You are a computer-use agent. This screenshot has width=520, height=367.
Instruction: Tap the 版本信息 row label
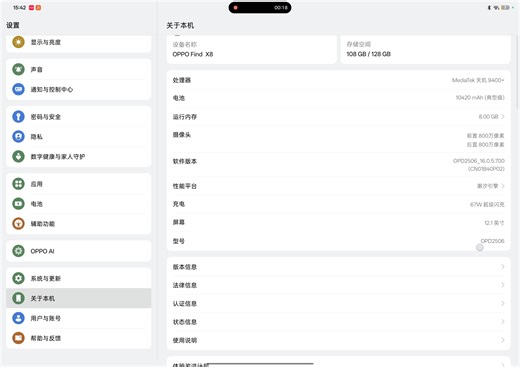pyautogui.click(x=185, y=267)
